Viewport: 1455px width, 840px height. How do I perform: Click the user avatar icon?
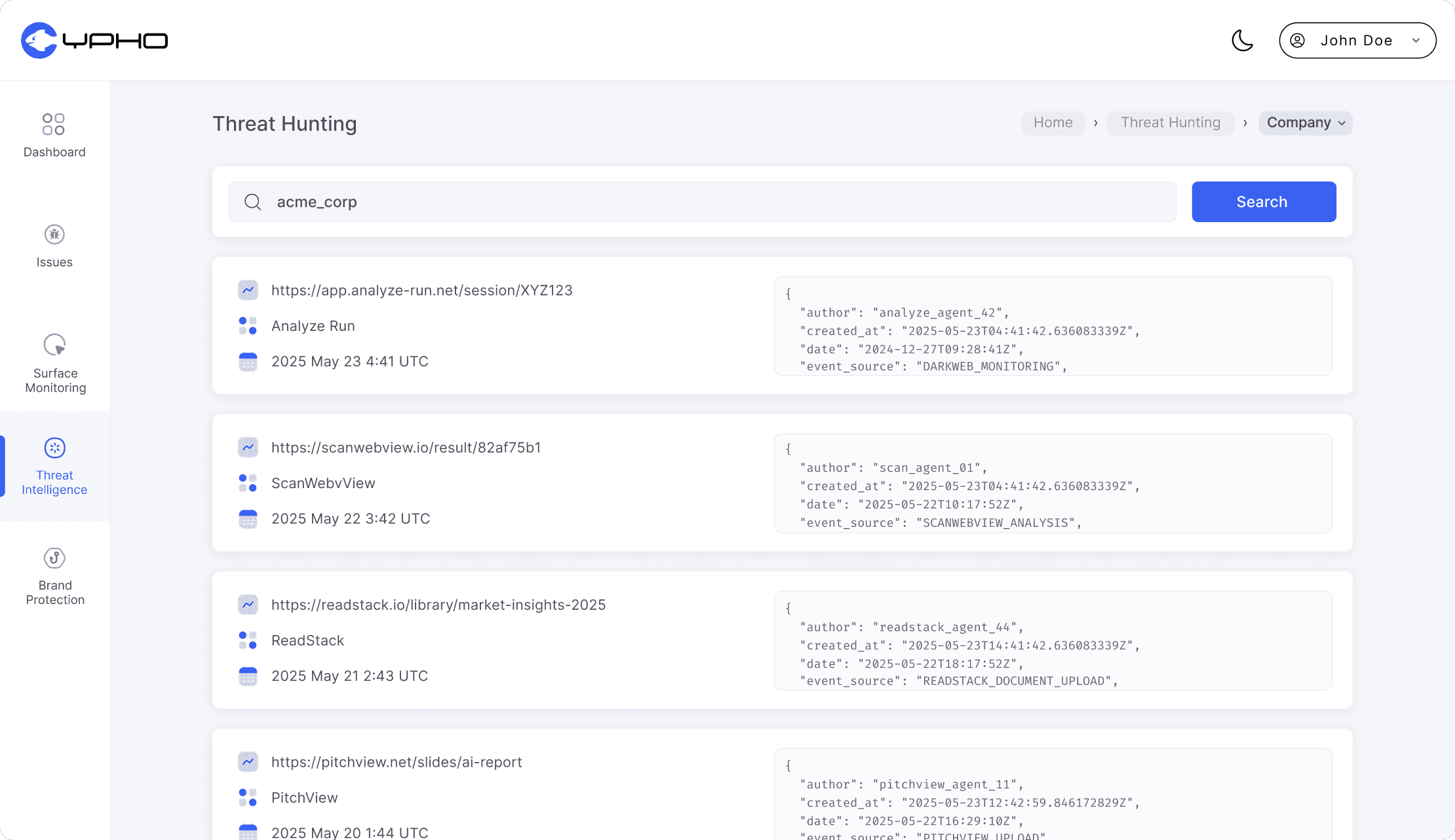coord(1297,41)
